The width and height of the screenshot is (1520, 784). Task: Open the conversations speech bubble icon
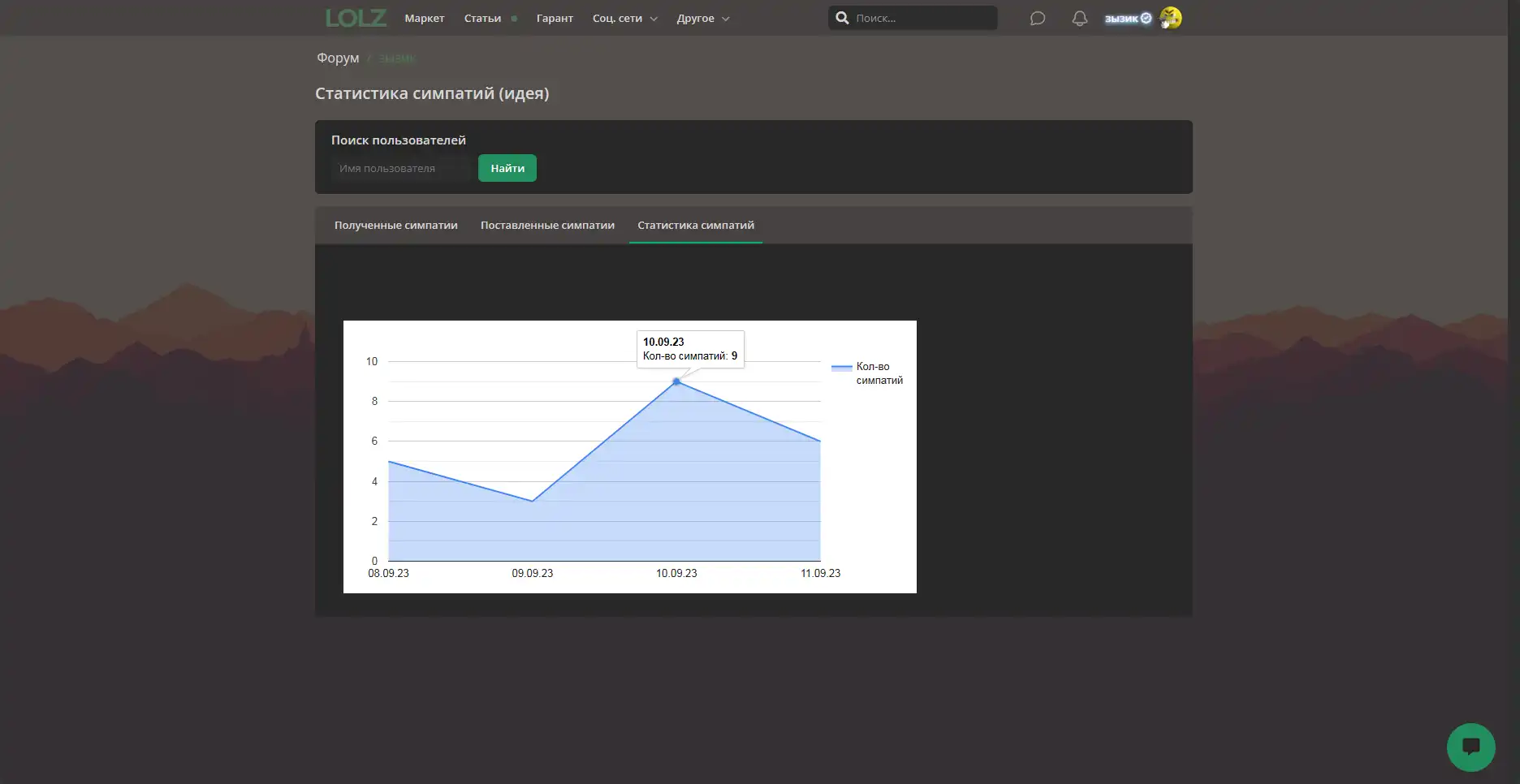click(1037, 18)
